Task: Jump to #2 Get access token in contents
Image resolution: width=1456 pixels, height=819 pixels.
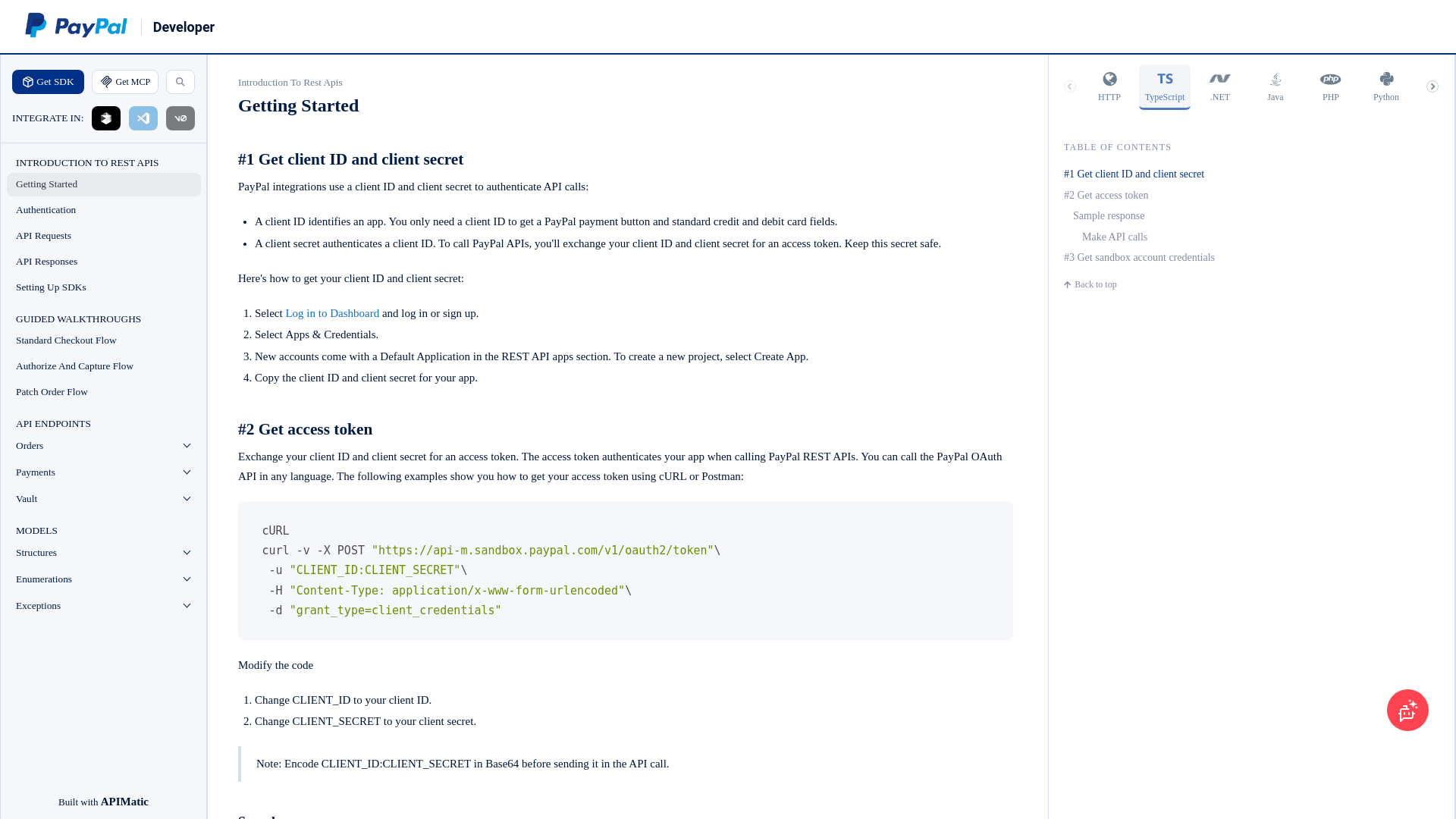Action: [1106, 196]
